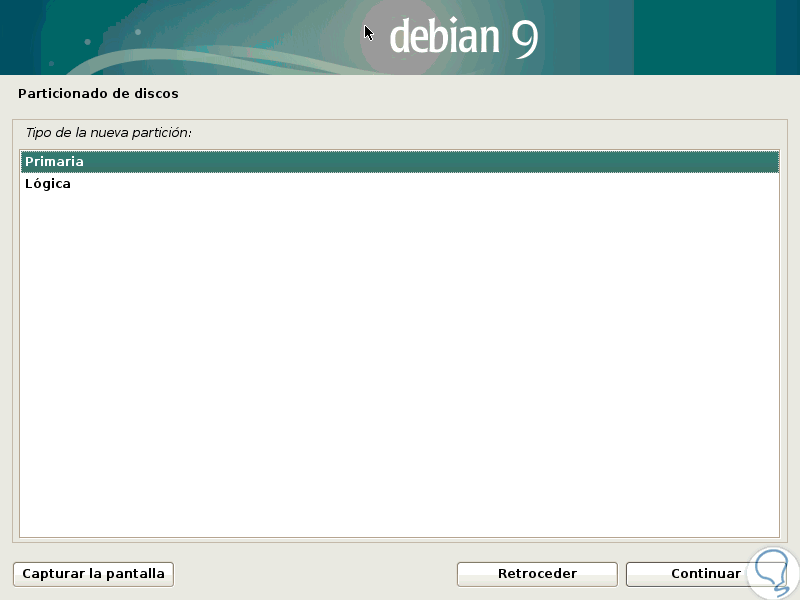Select the Primaria partition type
Viewport: 800px width, 600px height.
point(400,162)
